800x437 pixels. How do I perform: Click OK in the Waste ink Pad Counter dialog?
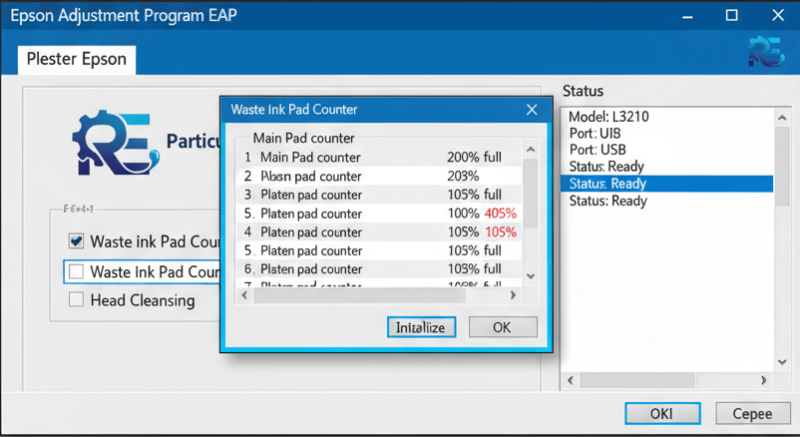pyautogui.click(x=503, y=327)
